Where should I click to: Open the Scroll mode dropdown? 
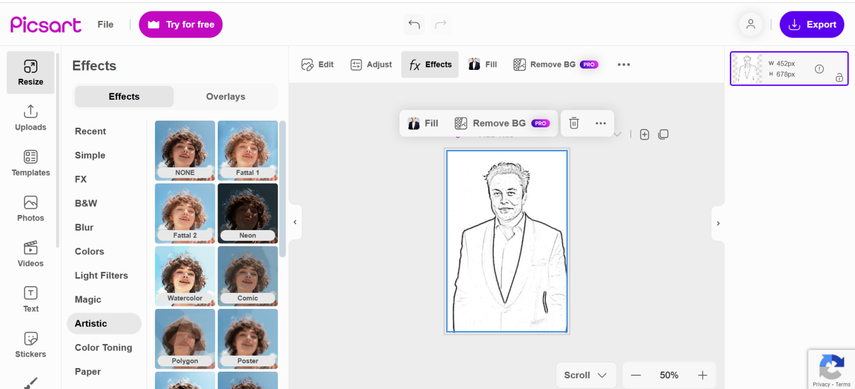pyautogui.click(x=586, y=375)
